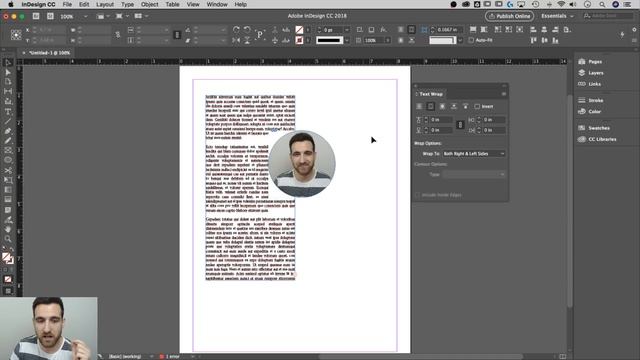The height and width of the screenshot is (360, 640).
Task: Open the Apple menu
Action: tap(11, 4)
